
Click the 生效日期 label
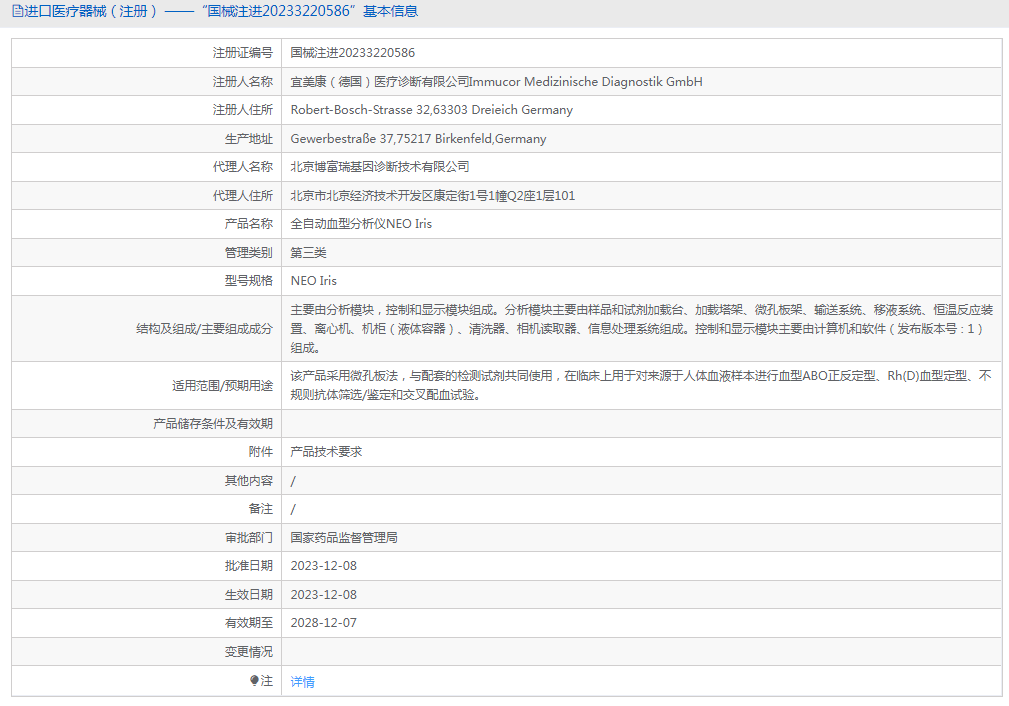pos(248,595)
